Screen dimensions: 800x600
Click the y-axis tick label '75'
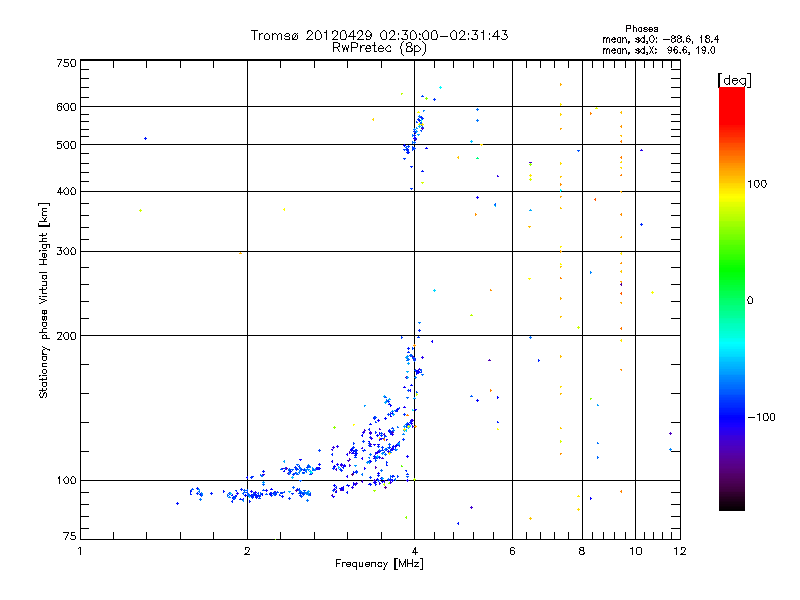click(70, 536)
